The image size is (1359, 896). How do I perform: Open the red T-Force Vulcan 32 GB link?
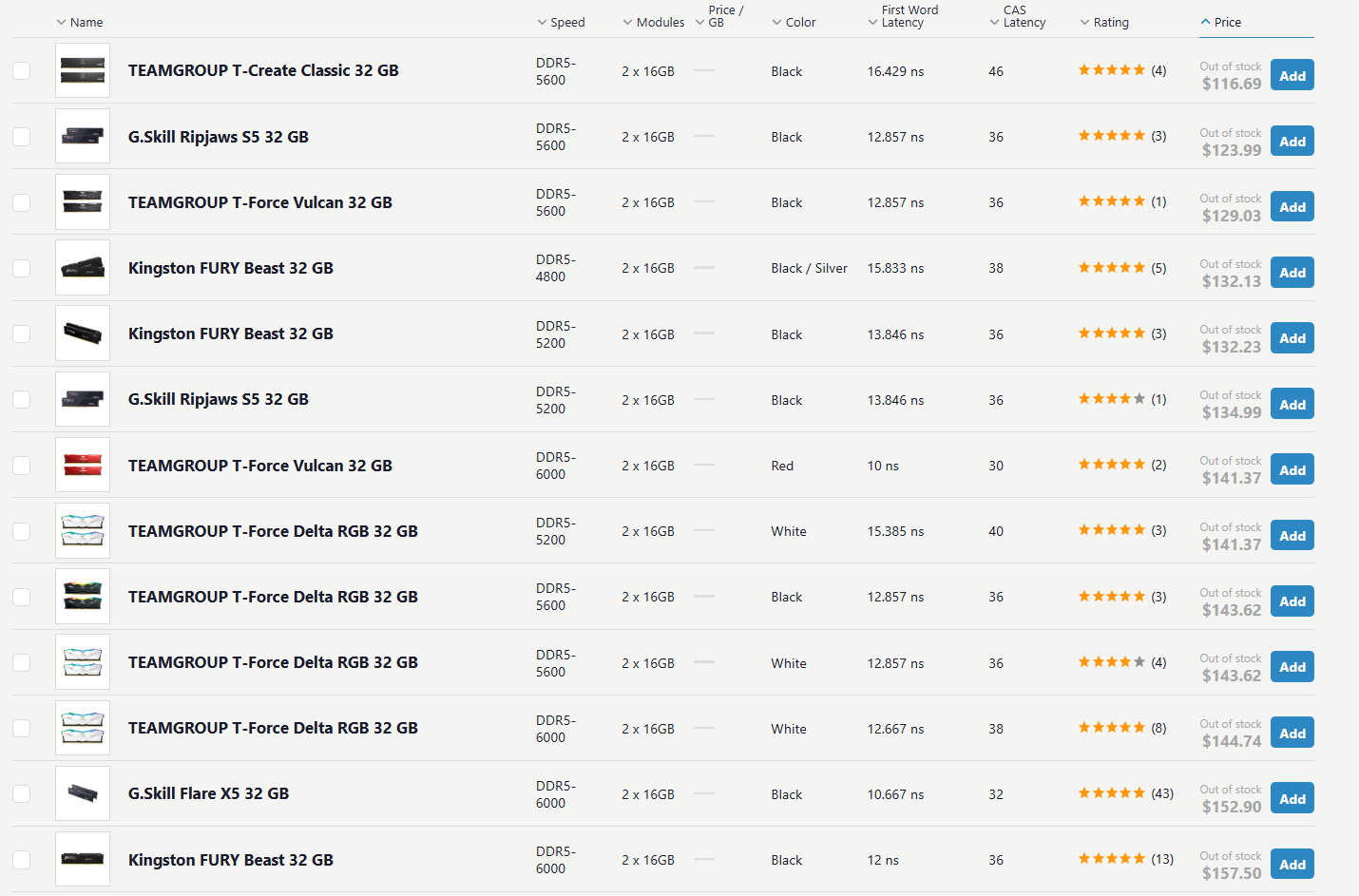tap(260, 466)
